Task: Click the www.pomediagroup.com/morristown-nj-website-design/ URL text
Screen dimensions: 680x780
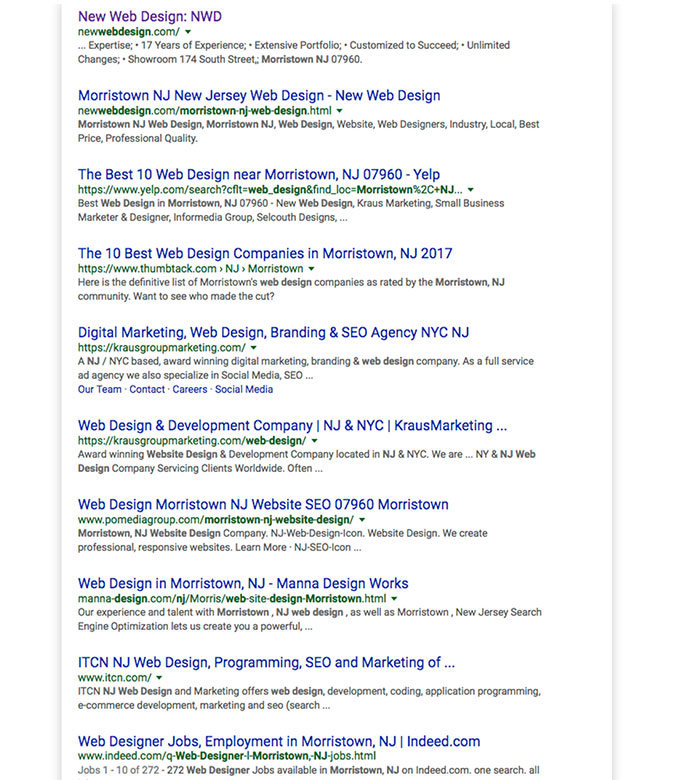Action: point(216,520)
